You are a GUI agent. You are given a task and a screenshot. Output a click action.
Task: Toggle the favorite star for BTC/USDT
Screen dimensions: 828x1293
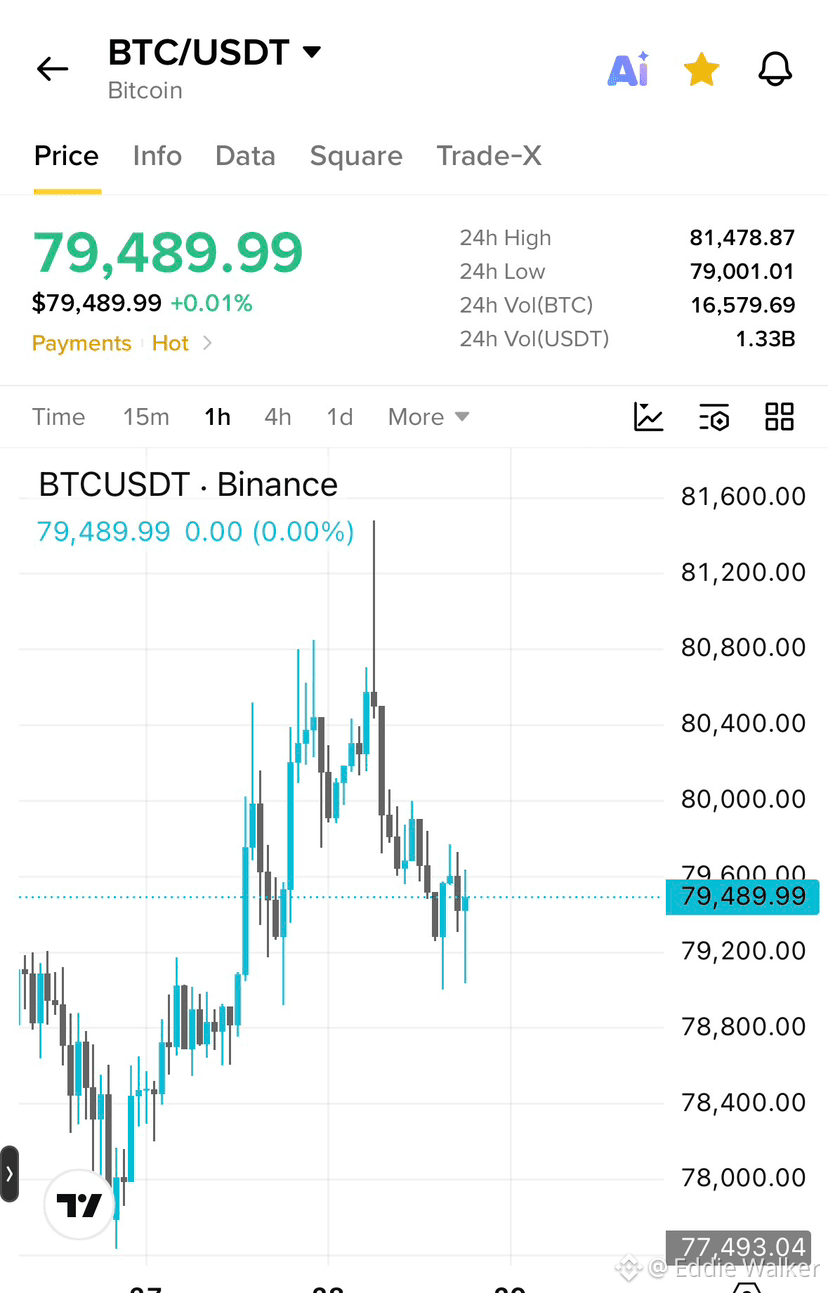pos(701,70)
